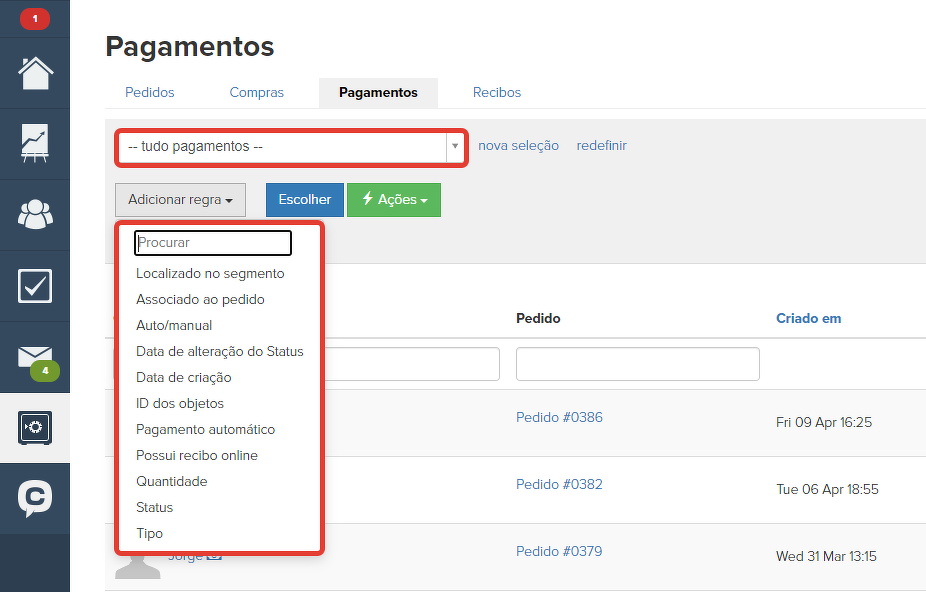Open the mail envelope icon in sidebar

(35, 356)
